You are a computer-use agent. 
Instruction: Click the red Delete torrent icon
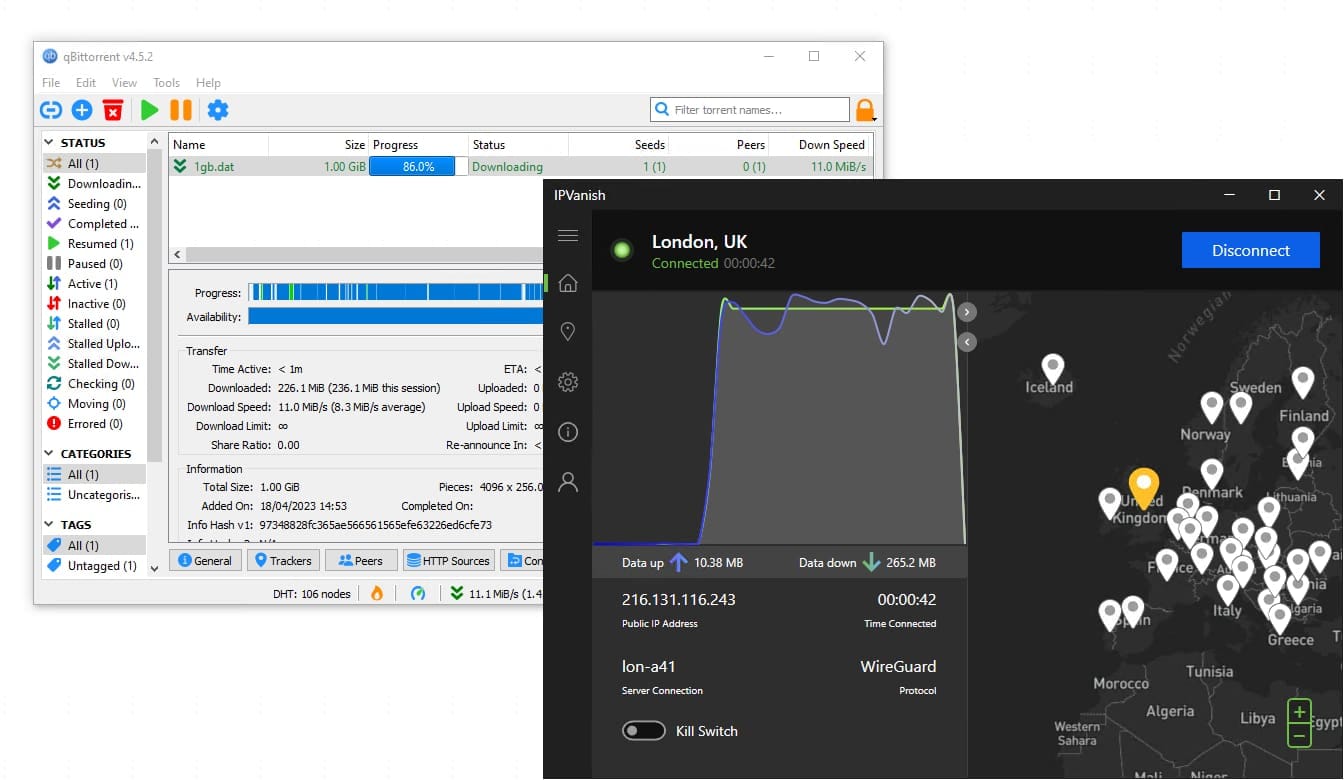click(113, 110)
